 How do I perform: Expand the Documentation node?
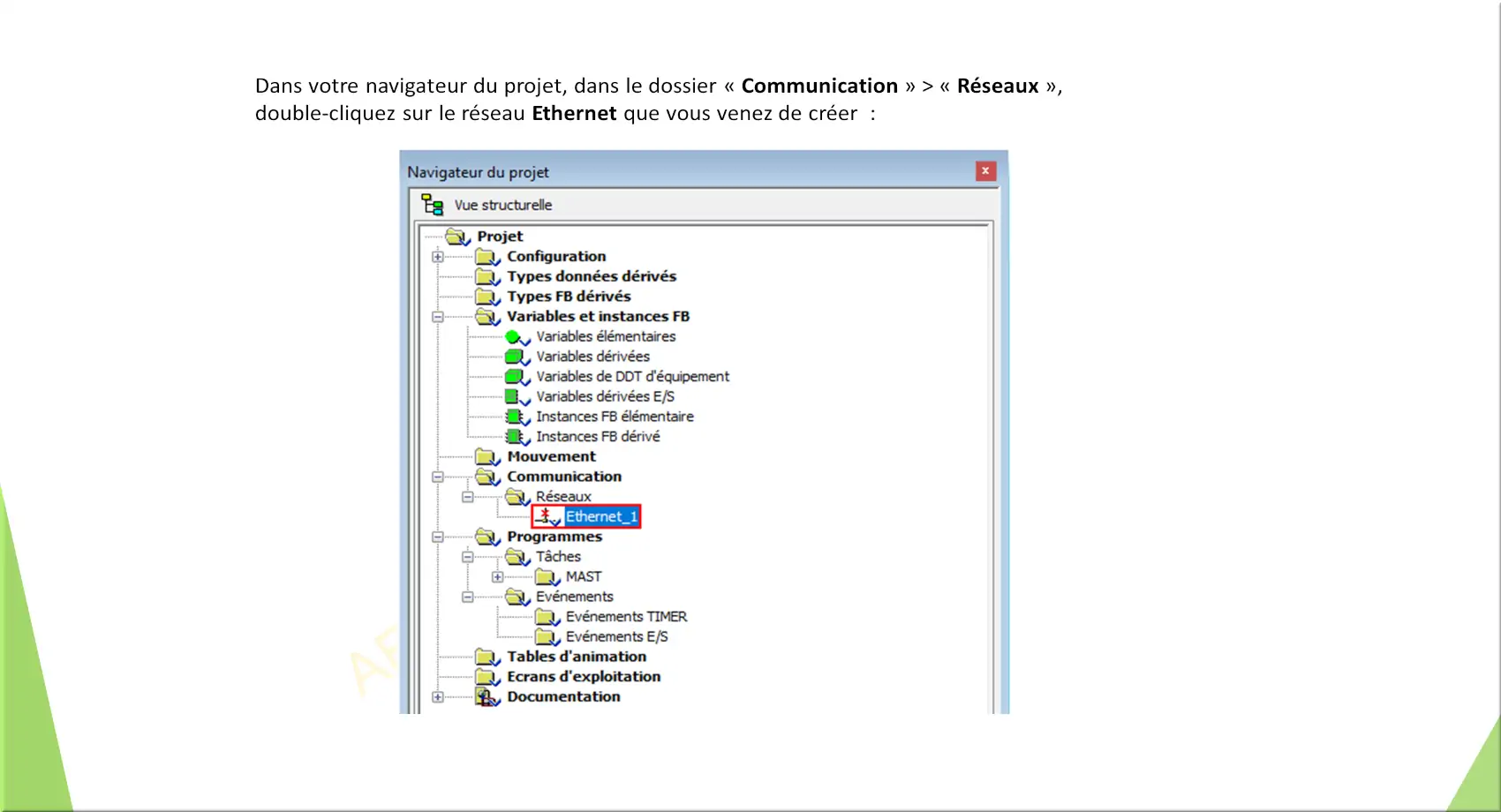pos(438,697)
